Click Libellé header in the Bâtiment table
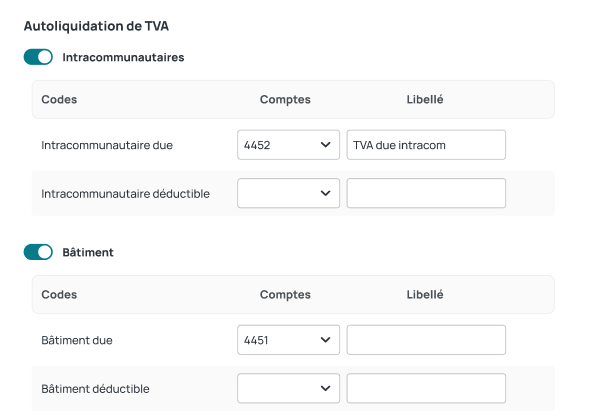The height and width of the screenshot is (420, 592). pyautogui.click(x=425, y=295)
